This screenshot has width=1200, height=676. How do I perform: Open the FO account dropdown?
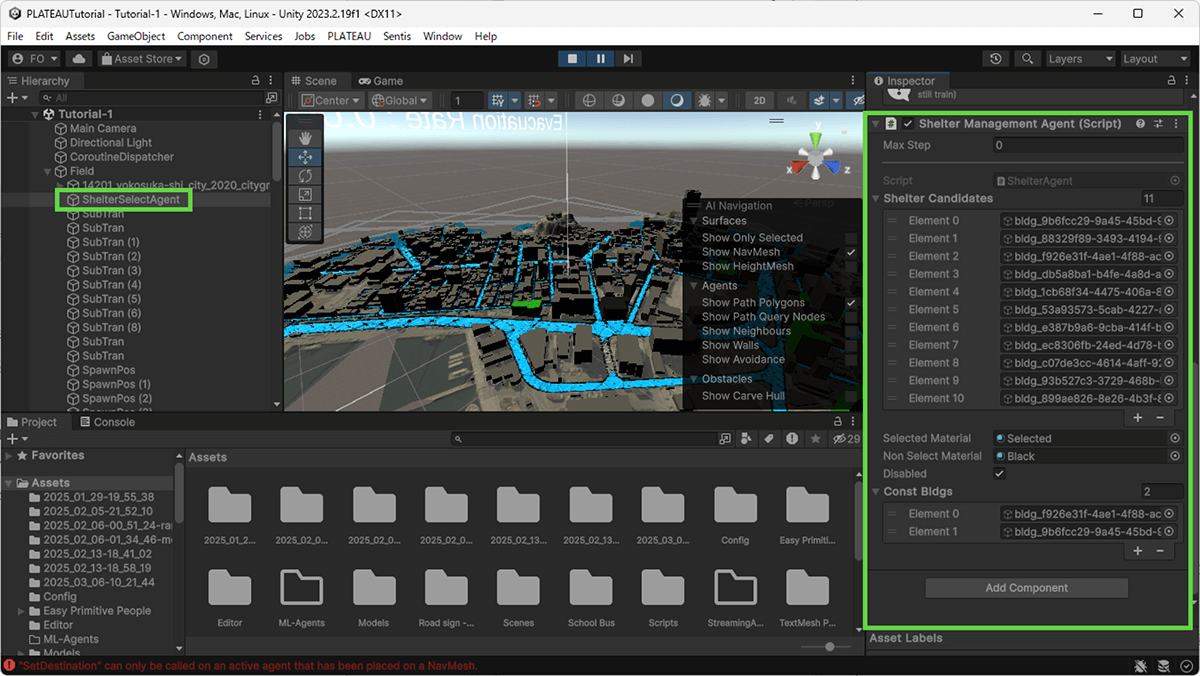tap(35, 59)
